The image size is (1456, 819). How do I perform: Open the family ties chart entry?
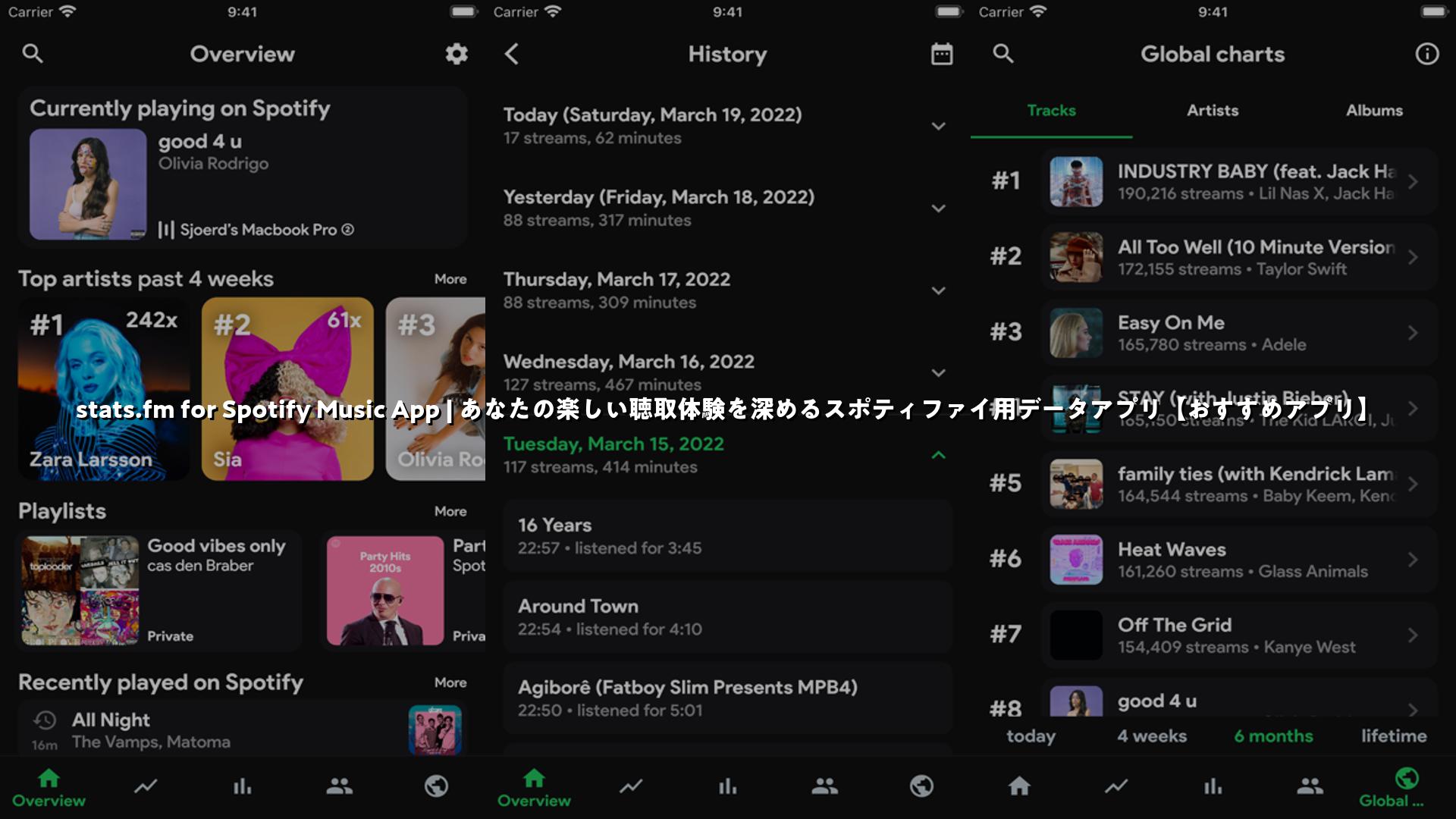pos(1239,485)
